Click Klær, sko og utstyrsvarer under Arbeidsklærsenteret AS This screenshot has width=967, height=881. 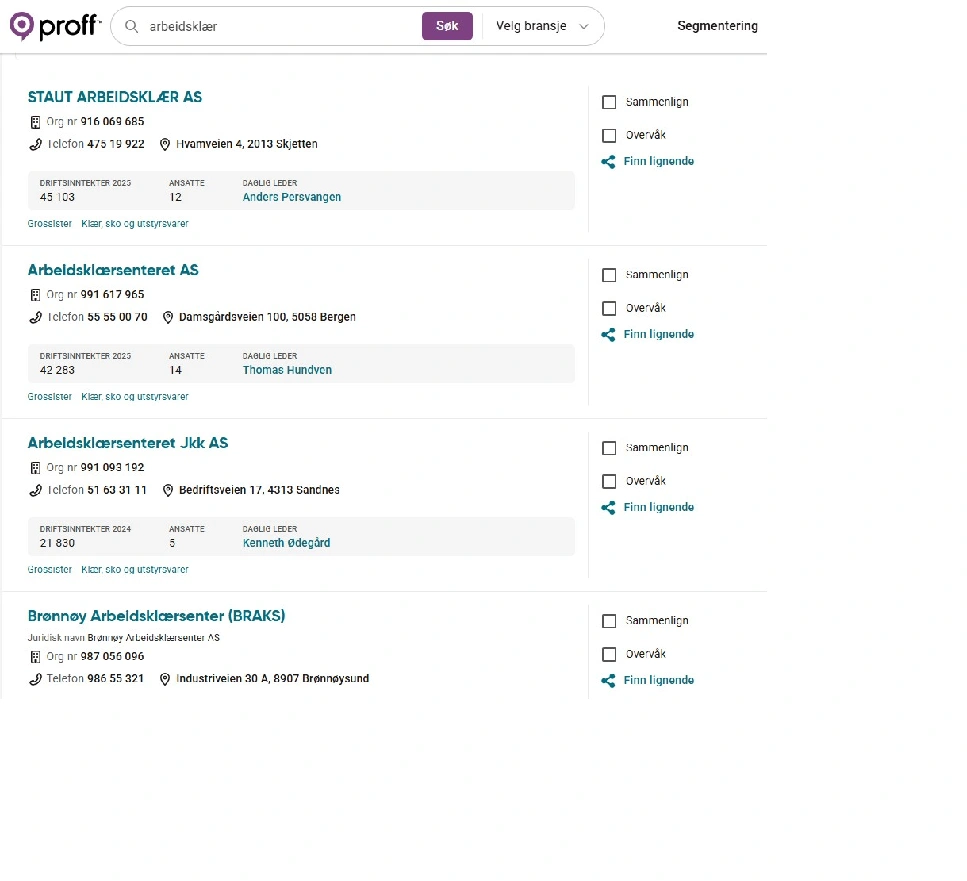(134, 396)
